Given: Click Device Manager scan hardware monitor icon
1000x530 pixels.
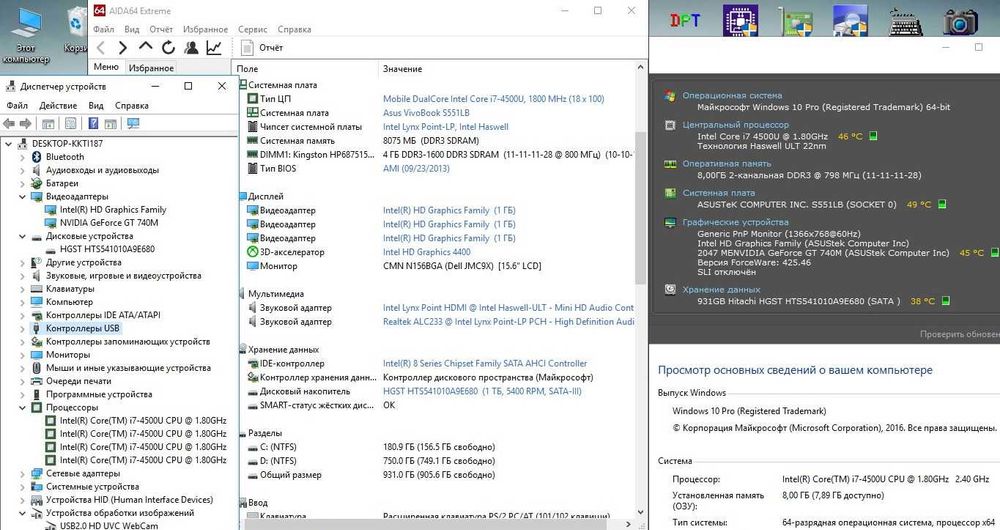Looking at the screenshot, I should click(x=133, y=124).
